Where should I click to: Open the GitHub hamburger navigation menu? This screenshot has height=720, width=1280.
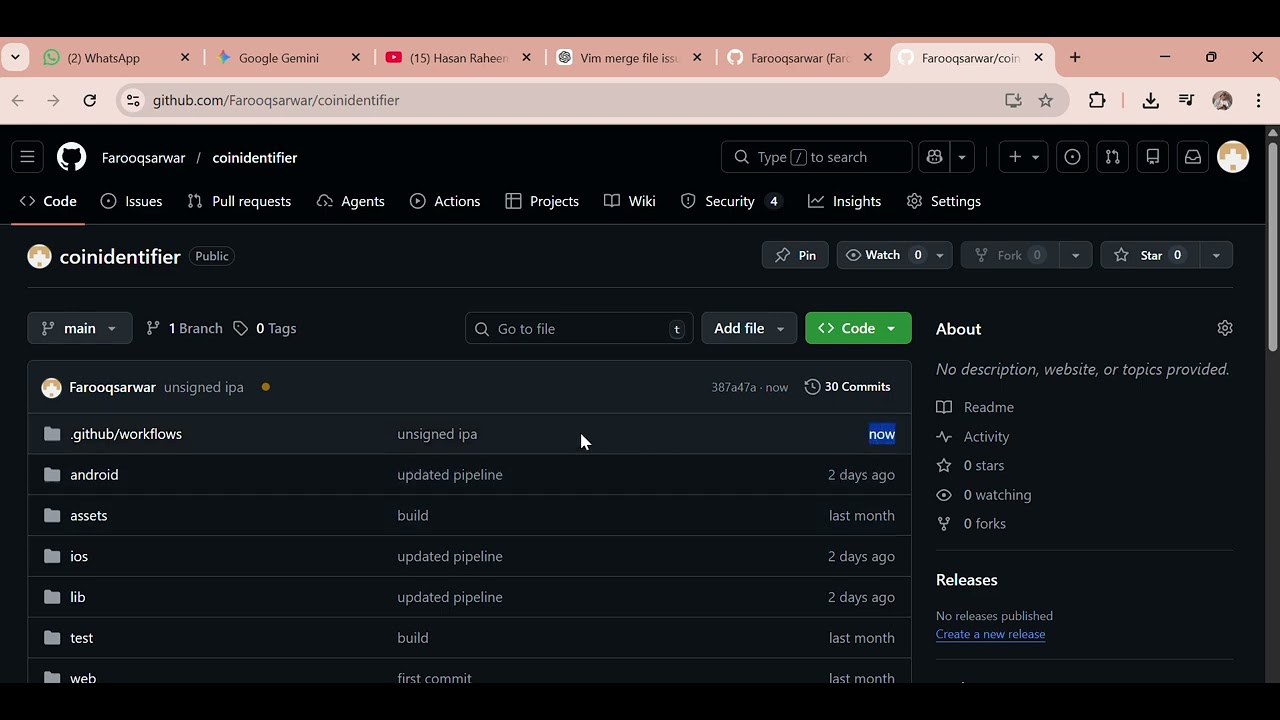27,157
